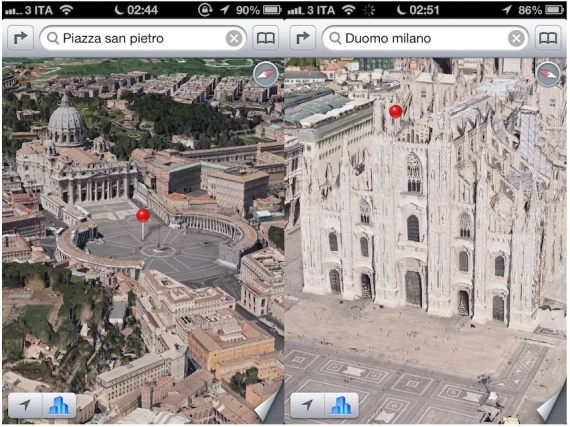The image size is (570, 427).
Task: Toggle 3D Flyover buildings on right map
Action: tap(341, 405)
